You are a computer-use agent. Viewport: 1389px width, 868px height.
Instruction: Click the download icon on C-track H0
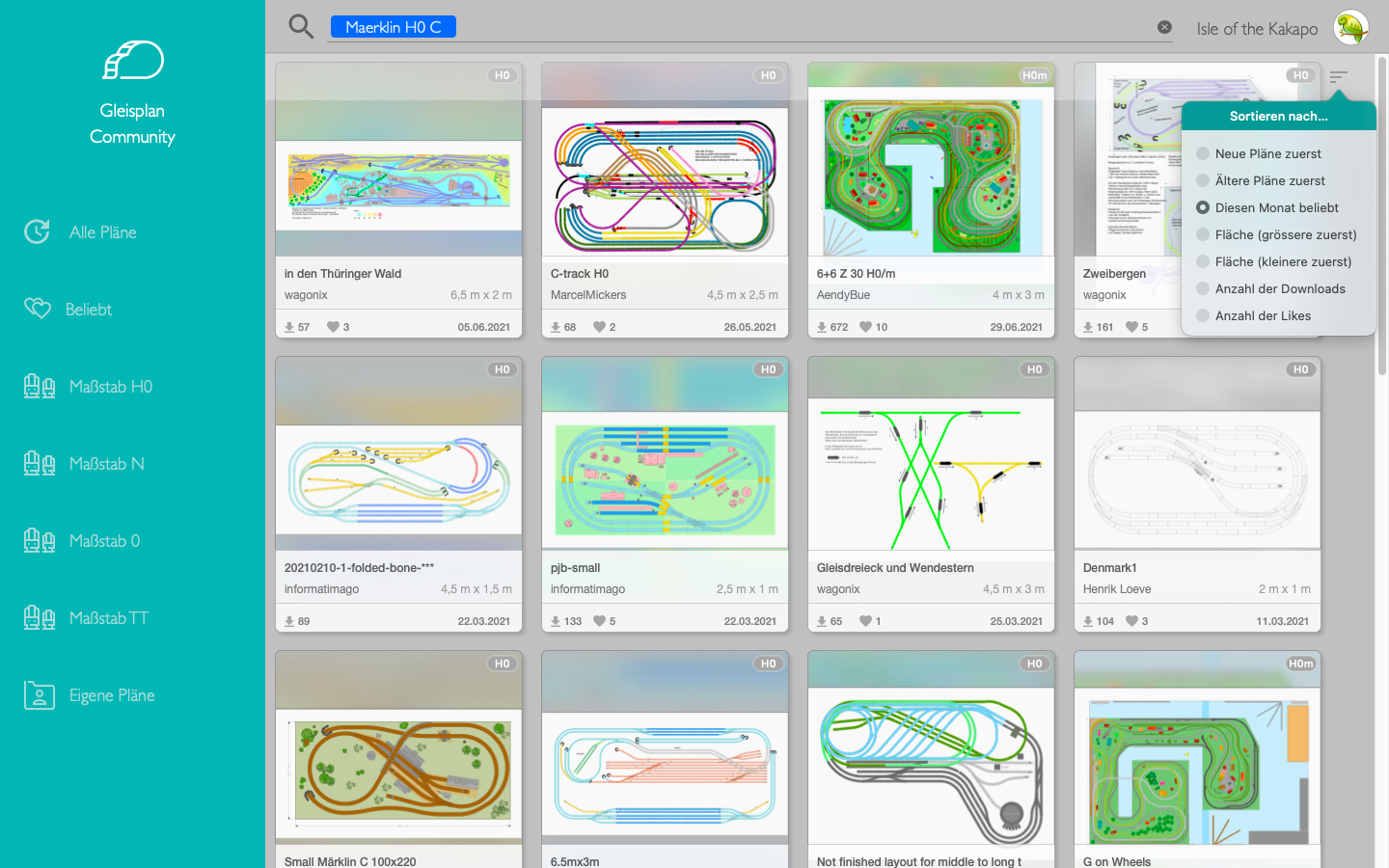pyautogui.click(x=556, y=327)
